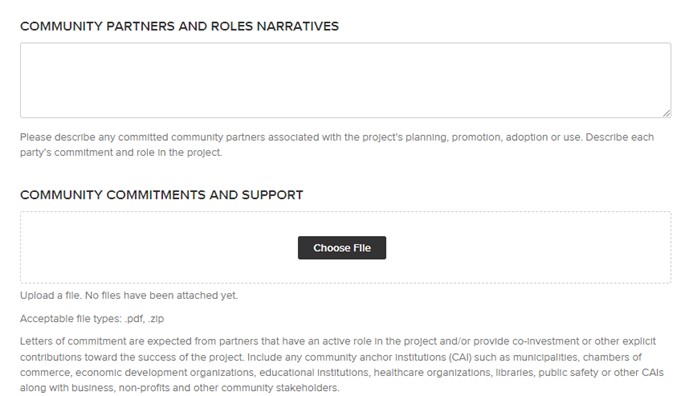The height and width of the screenshot is (396, 685).
Task: Click the word 'NARRATIVES' in the first heading
Action: pos(298,26)
